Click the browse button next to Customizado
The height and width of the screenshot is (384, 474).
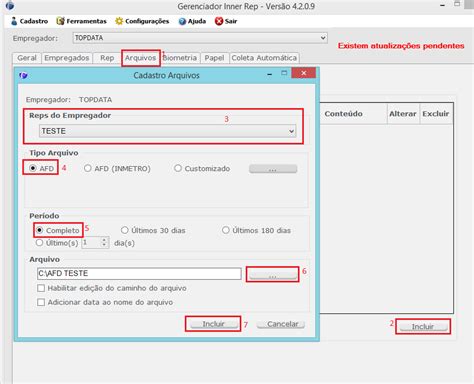coord(273,169)
